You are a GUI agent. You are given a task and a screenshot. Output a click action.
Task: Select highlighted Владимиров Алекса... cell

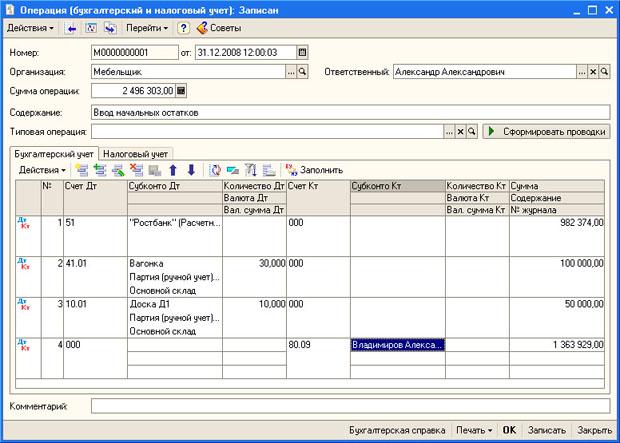398,345
